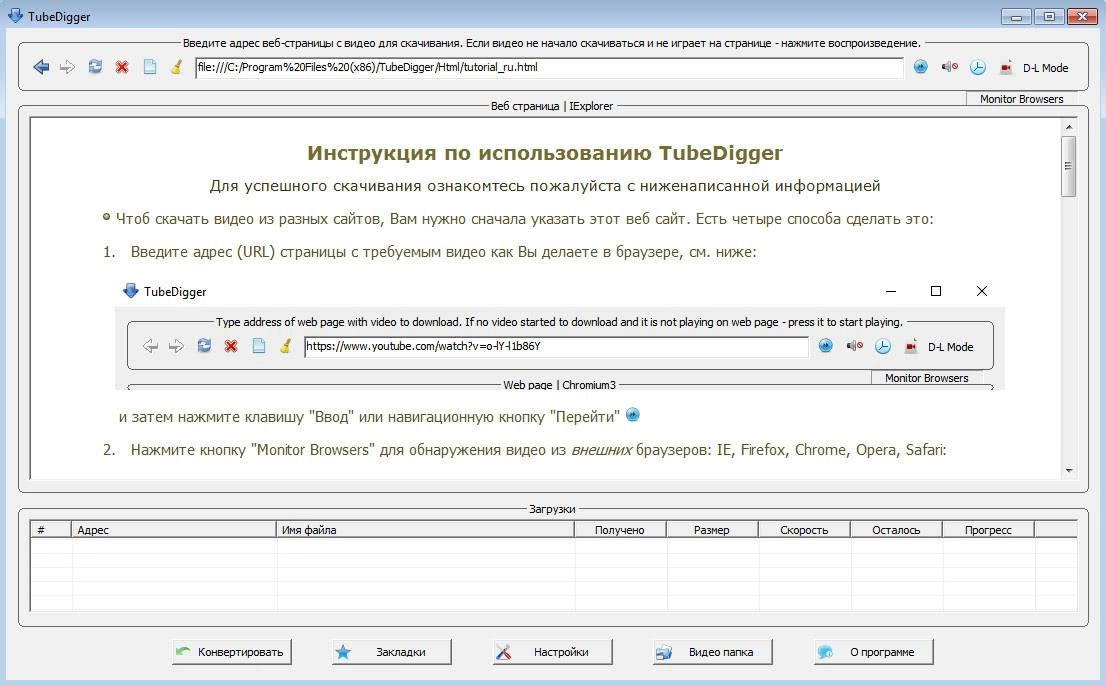Click clock icon in tutorial screenshot
Screen dimensions: 1106x686
pyautogui.click(x=882, y=346)
